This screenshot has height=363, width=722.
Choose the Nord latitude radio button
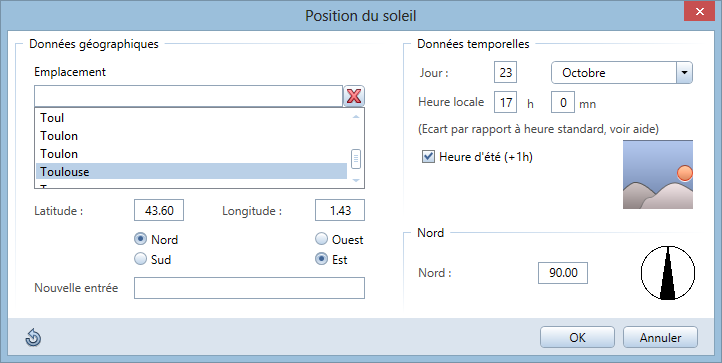tap(140, 239)
